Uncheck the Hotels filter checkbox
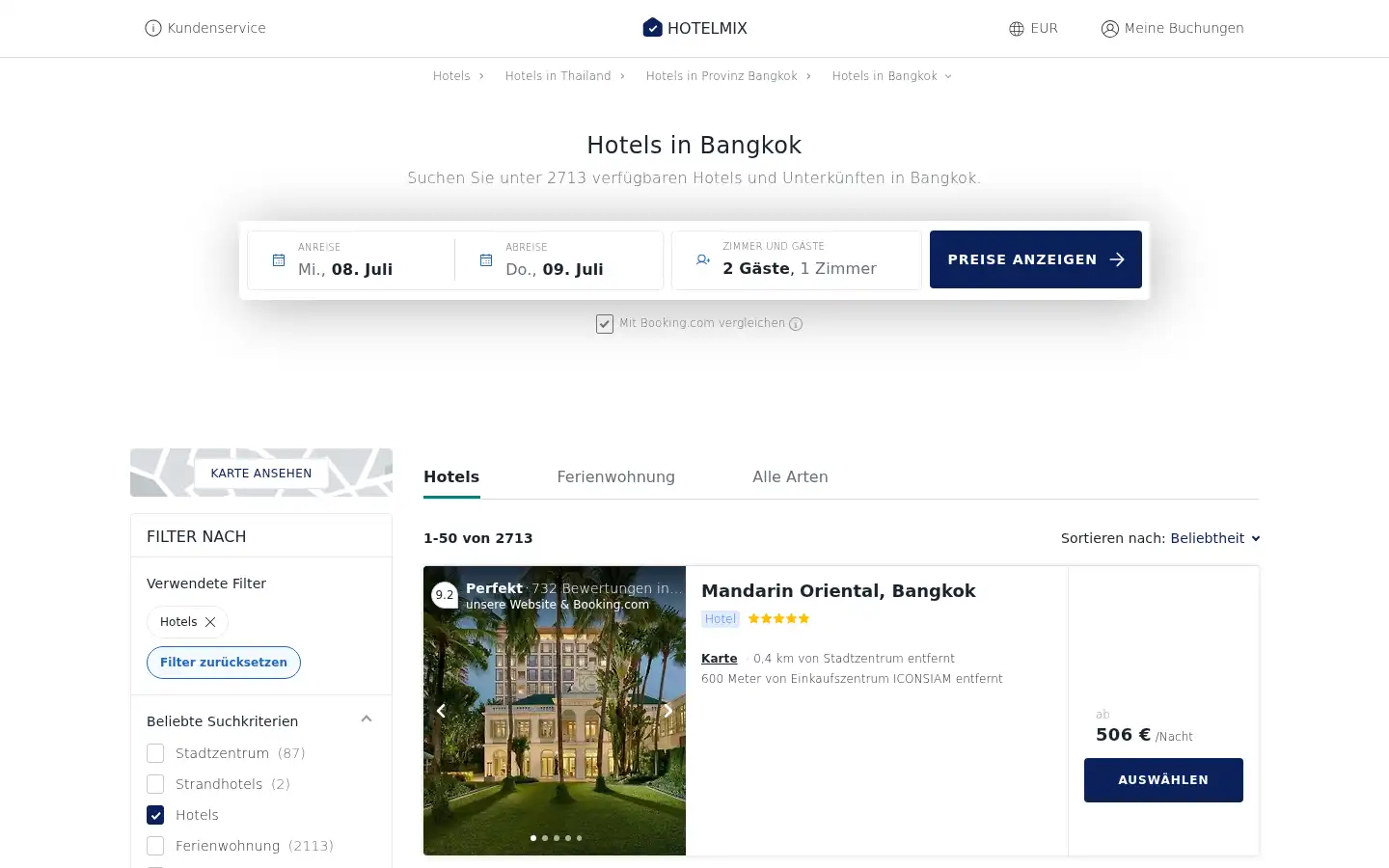 (155, 815)
